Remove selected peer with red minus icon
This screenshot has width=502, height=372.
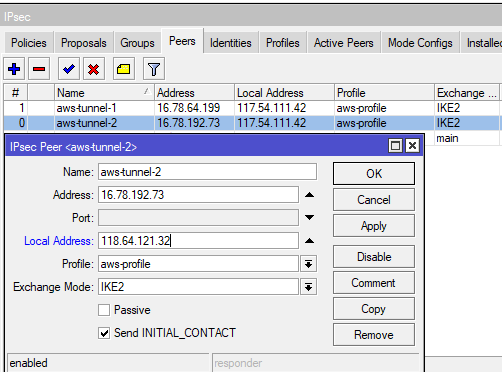click(39, 69)
